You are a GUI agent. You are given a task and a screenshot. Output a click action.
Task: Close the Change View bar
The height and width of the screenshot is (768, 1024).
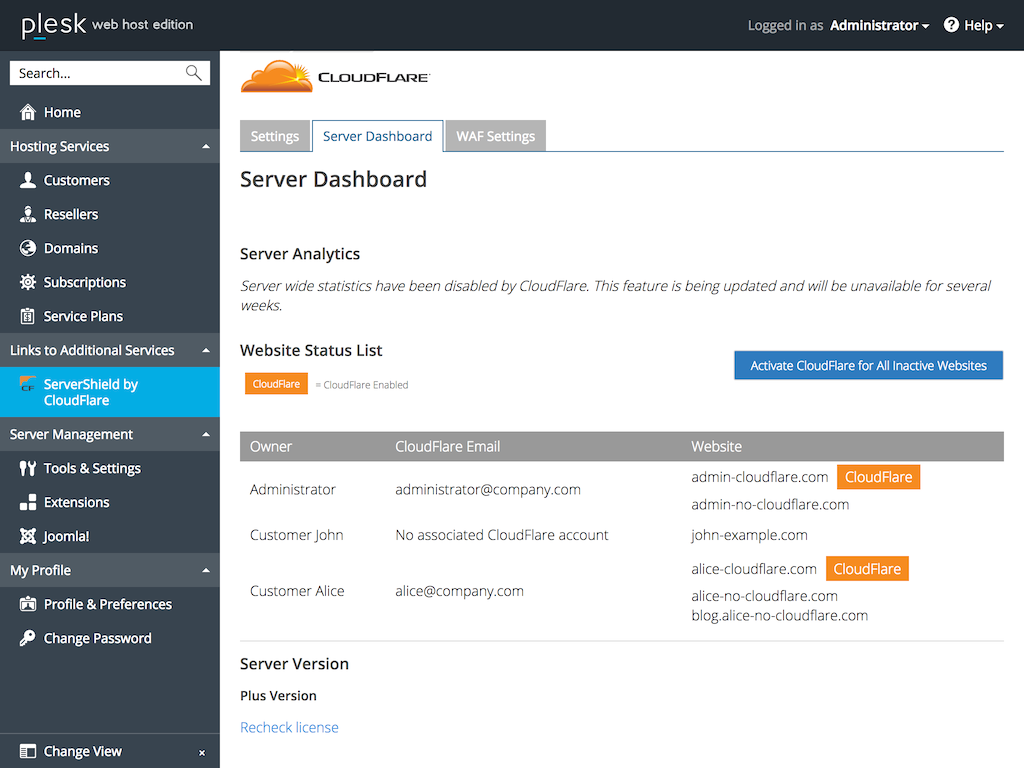click(202, 752)
